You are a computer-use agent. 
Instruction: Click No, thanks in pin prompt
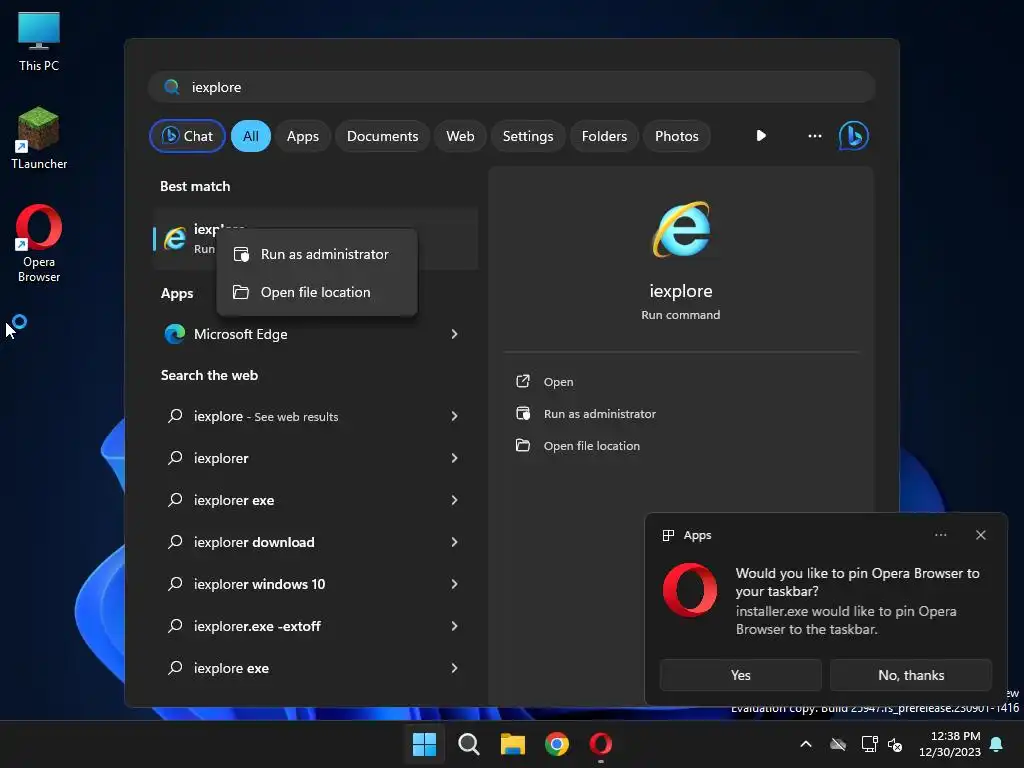910,675
